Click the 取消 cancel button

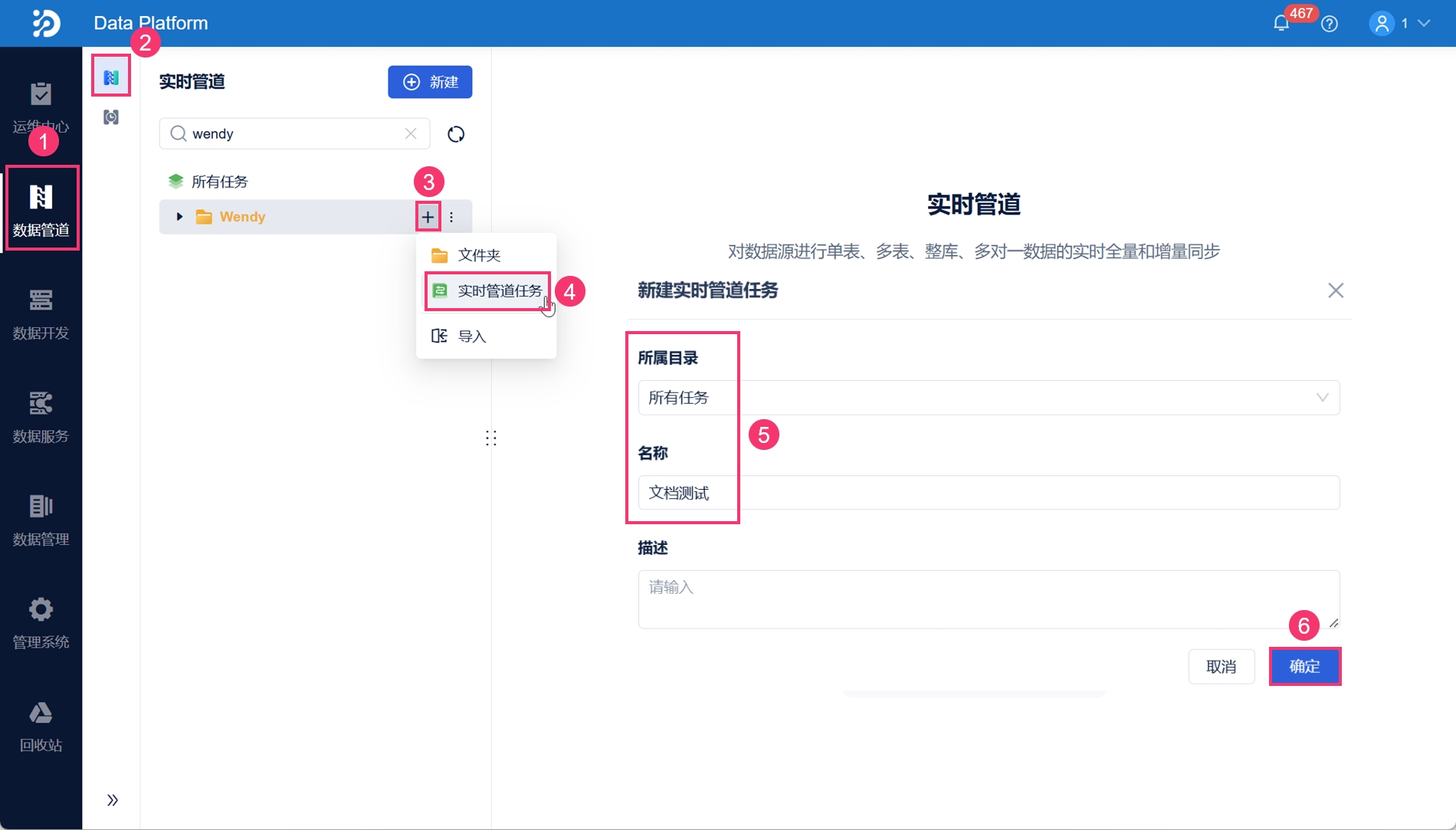[x=1221, y=667]
